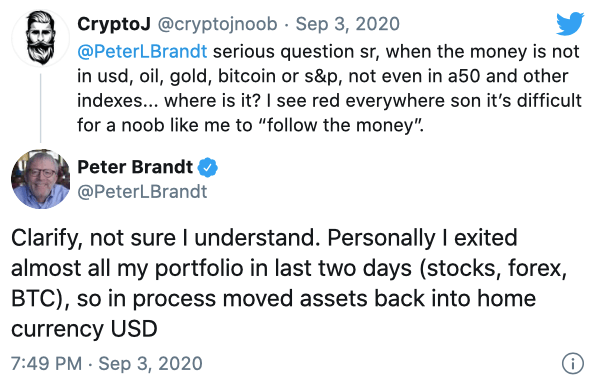Open the Peter Brandt display name
This screenshot has height=388, width=595.
coord(135,167)
